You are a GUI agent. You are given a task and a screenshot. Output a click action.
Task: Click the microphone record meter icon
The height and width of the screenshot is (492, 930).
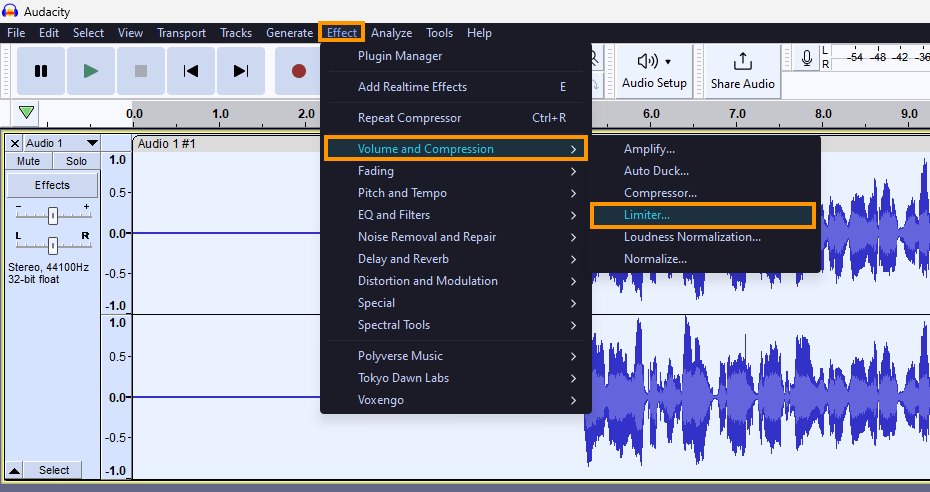(807, 58)
